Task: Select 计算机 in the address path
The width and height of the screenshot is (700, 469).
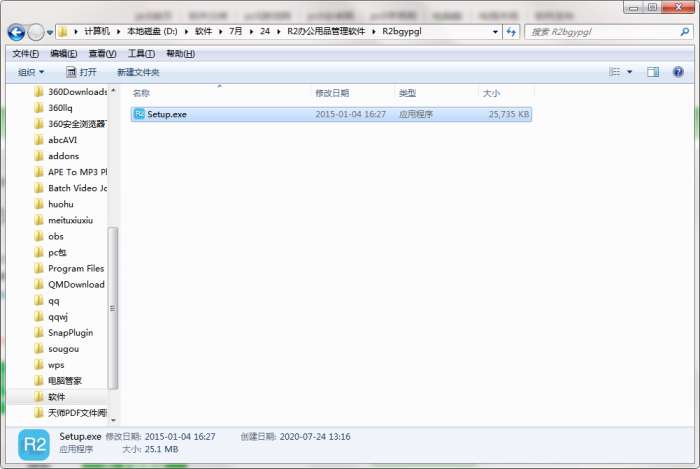Action: point(97,31)
